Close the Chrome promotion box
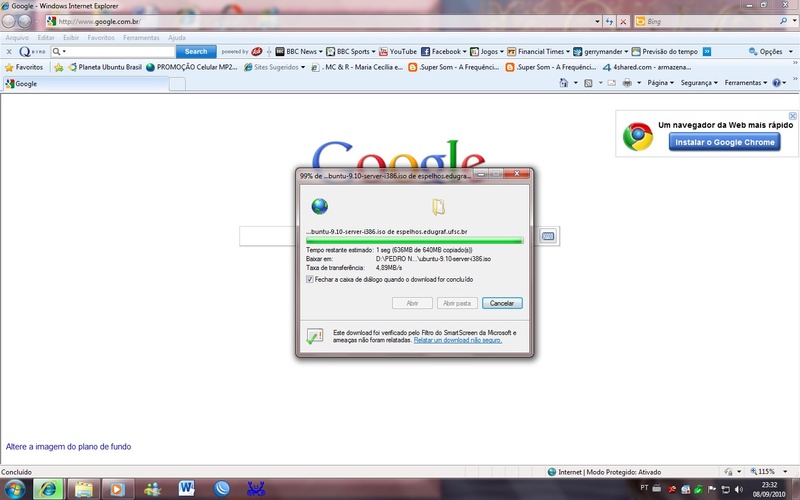Screen dimensions: 800x500 792,116
